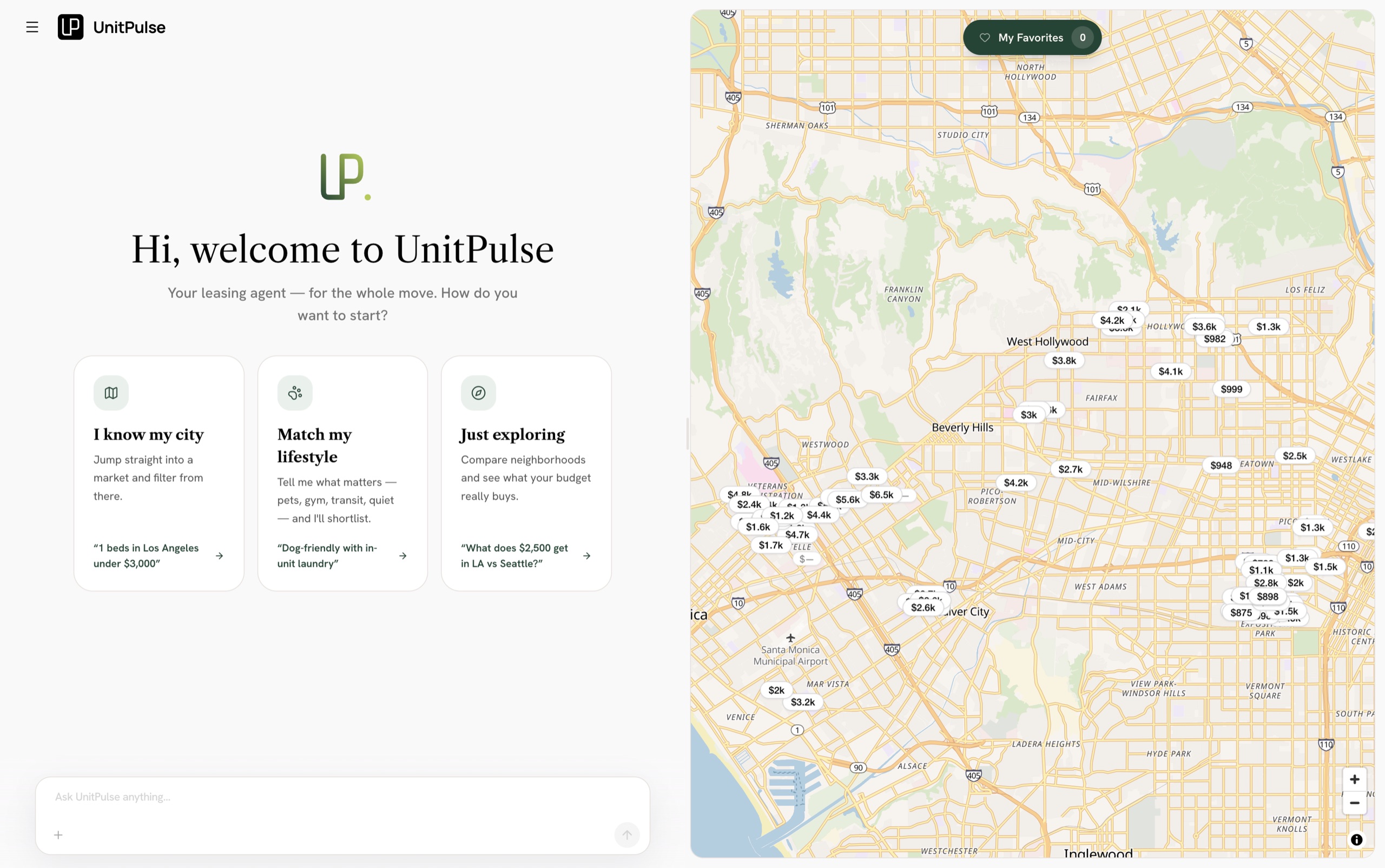Click the $4.1k map price marker
The width and height of the screenshot is (1385, 868).
(1170, 372)
